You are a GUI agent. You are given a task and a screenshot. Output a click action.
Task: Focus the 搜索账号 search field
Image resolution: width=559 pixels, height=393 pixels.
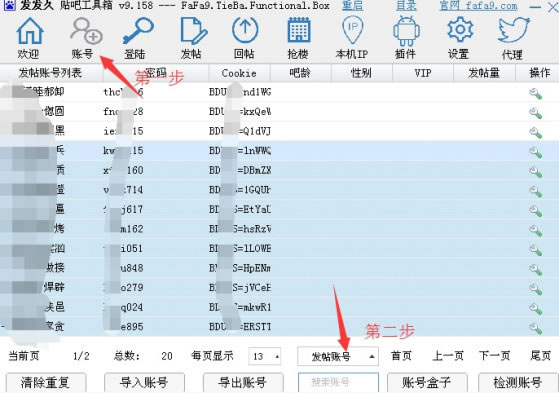tap(338, 382)
